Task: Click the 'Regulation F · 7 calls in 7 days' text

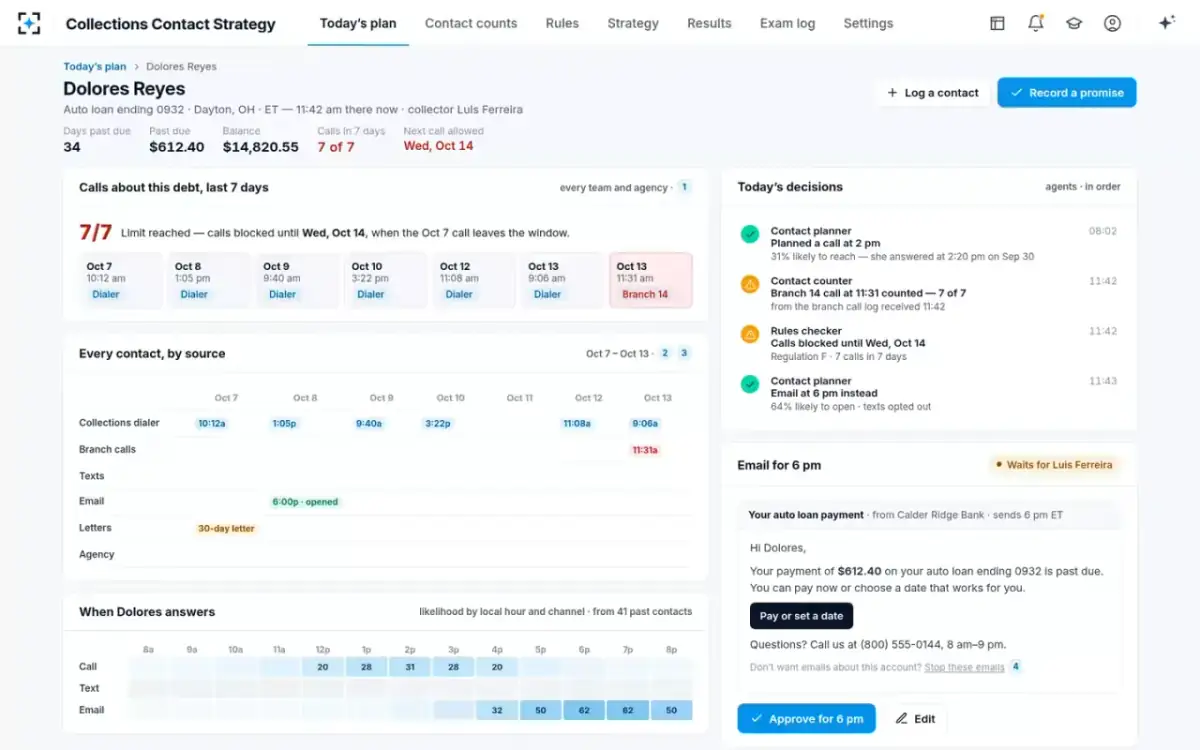Action: tap(838, 357)
